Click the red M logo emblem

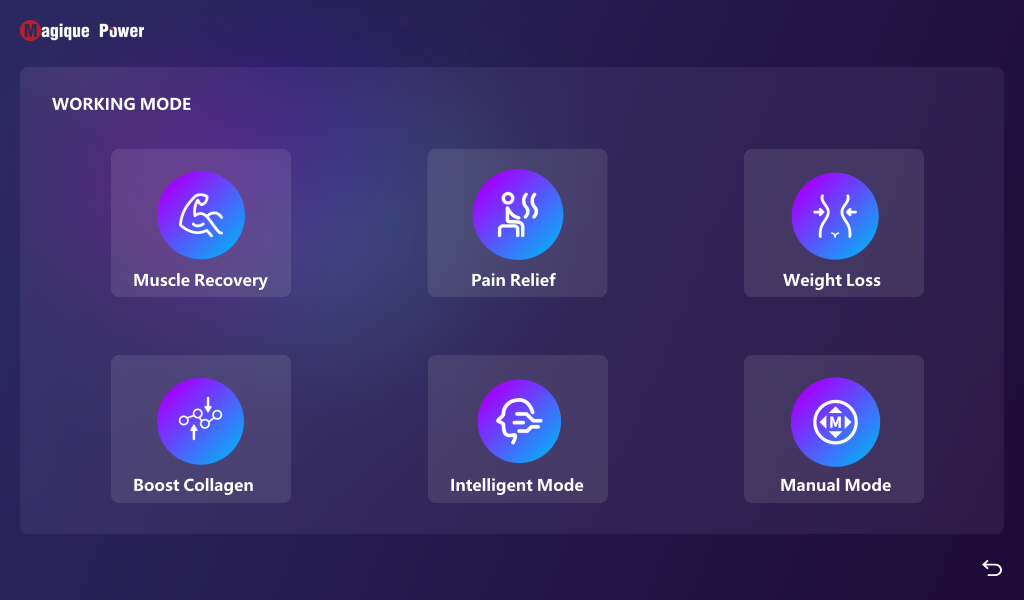pyautogui.click(x=30, y=31)
